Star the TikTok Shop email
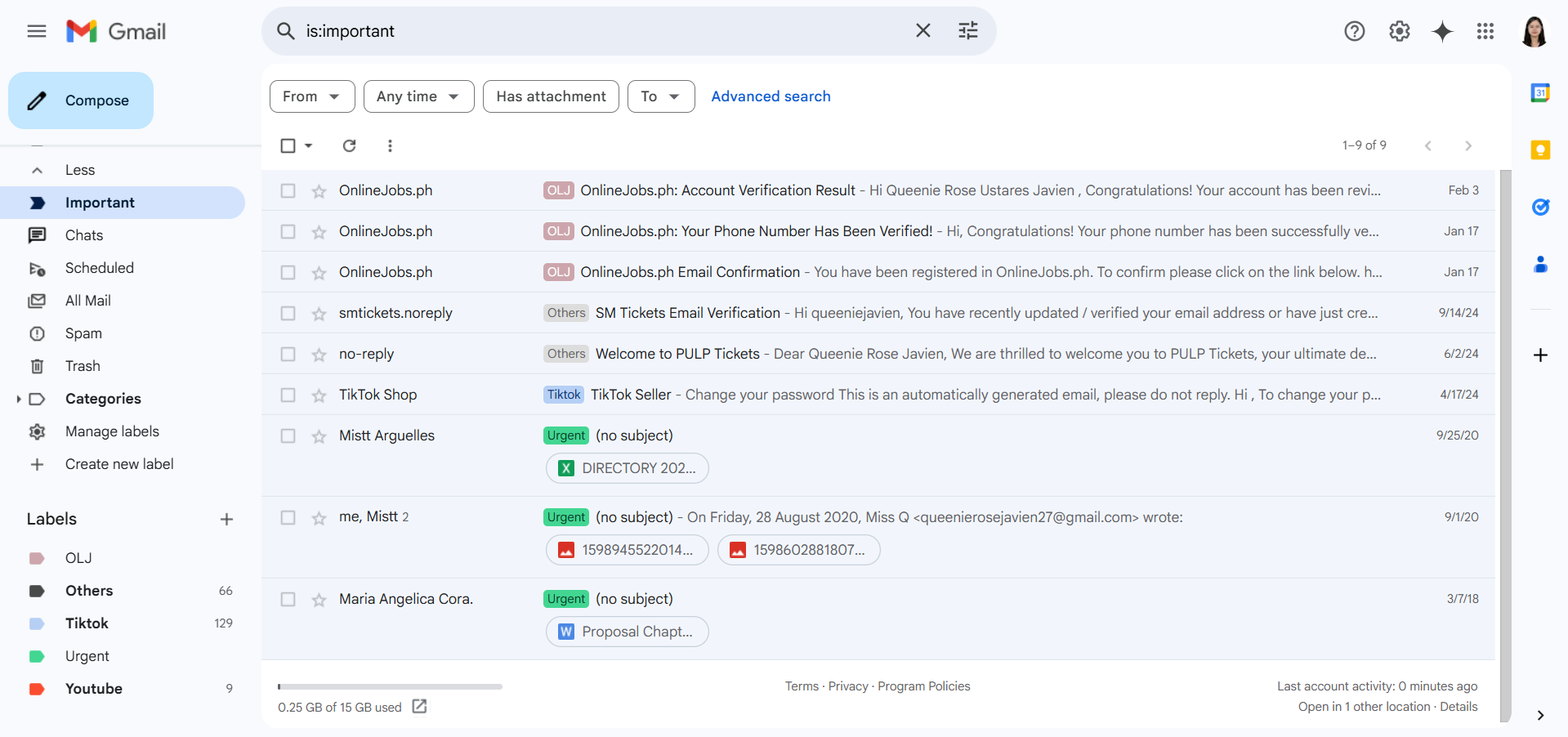The image size is (1568, 737). [x=319, y=395]
